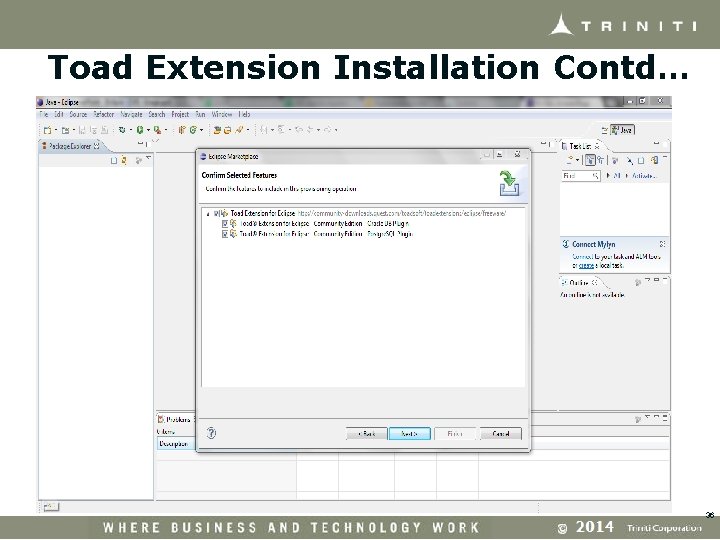Image resolution: width=720 pixels, height=540 pixels.
Task: Click the Problems panel filter icon
Action: [x=638, y=419]
